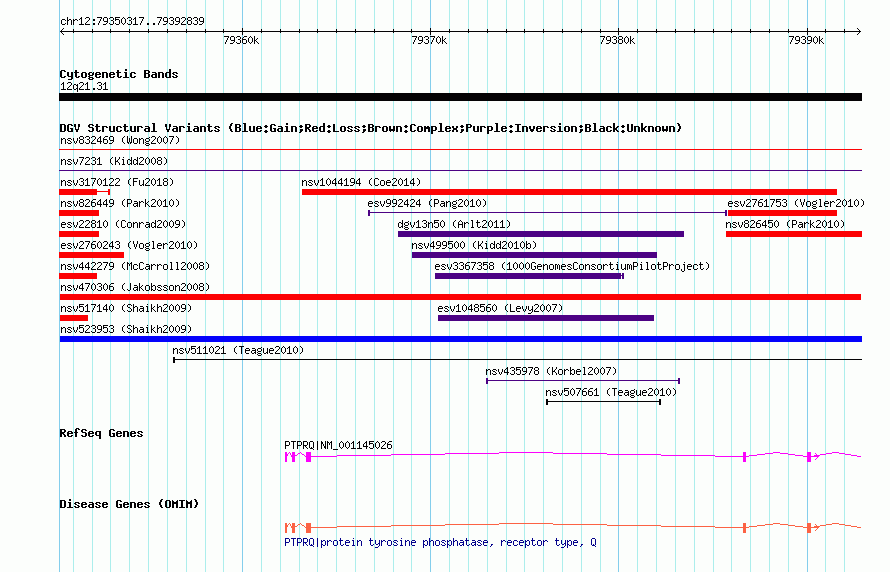
Task: Click the 79390k ruler tick label
Action: [x=806, y=40]
